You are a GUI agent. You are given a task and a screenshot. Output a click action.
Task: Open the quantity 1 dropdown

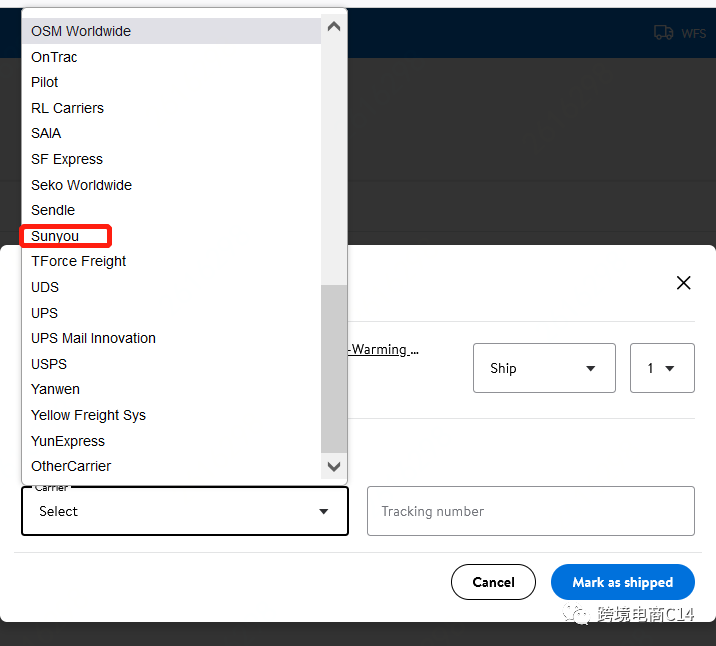tap(662, 368)
